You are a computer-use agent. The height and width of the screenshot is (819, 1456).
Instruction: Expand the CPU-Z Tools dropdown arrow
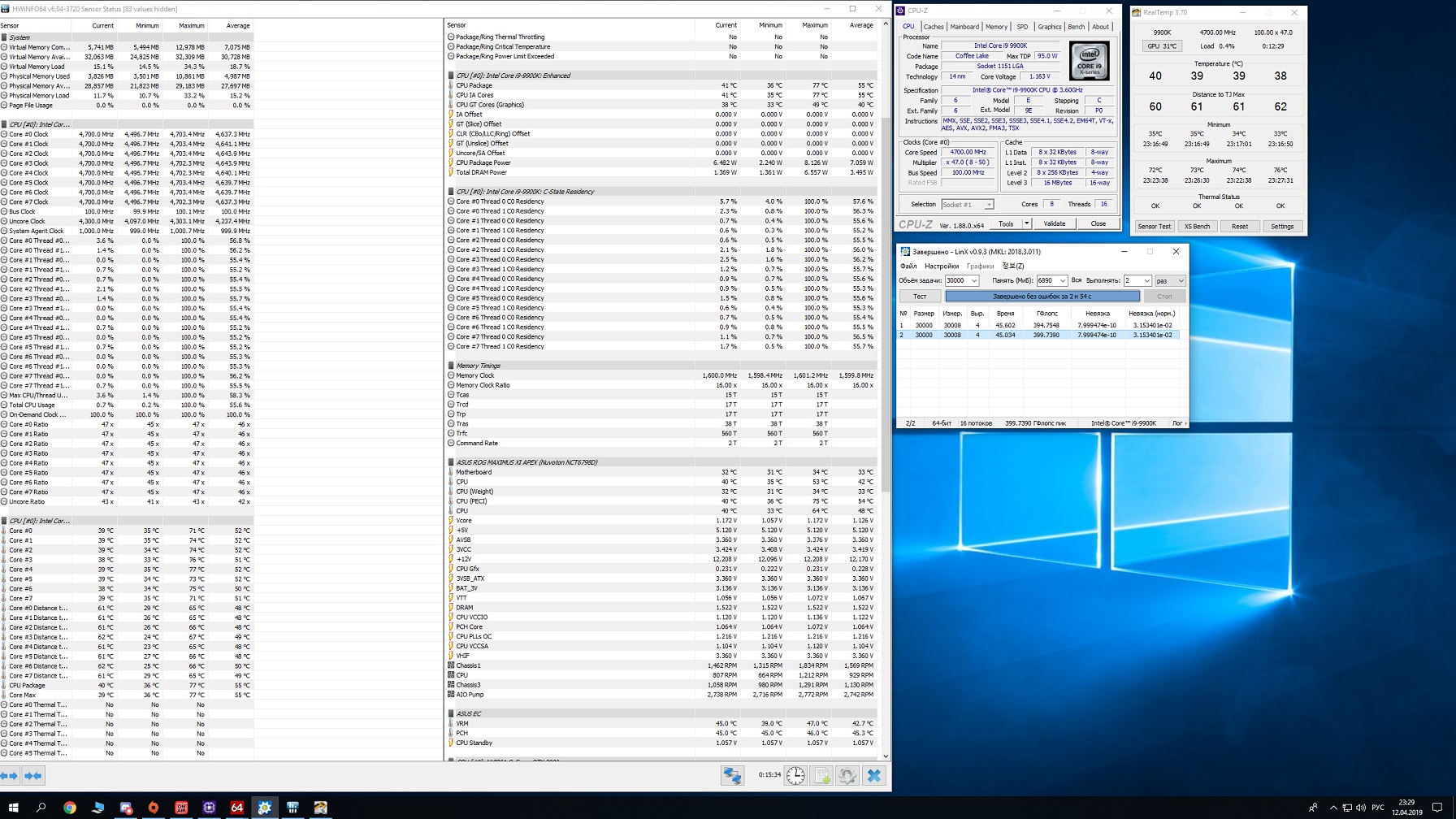(x=1027, y=224)
